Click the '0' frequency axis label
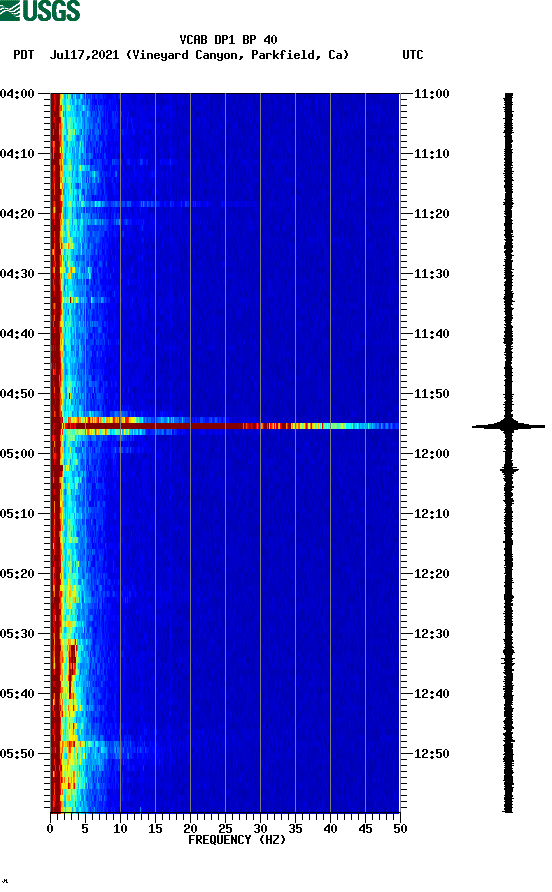This screenshot has width=552, height=892. coord(50,829)
